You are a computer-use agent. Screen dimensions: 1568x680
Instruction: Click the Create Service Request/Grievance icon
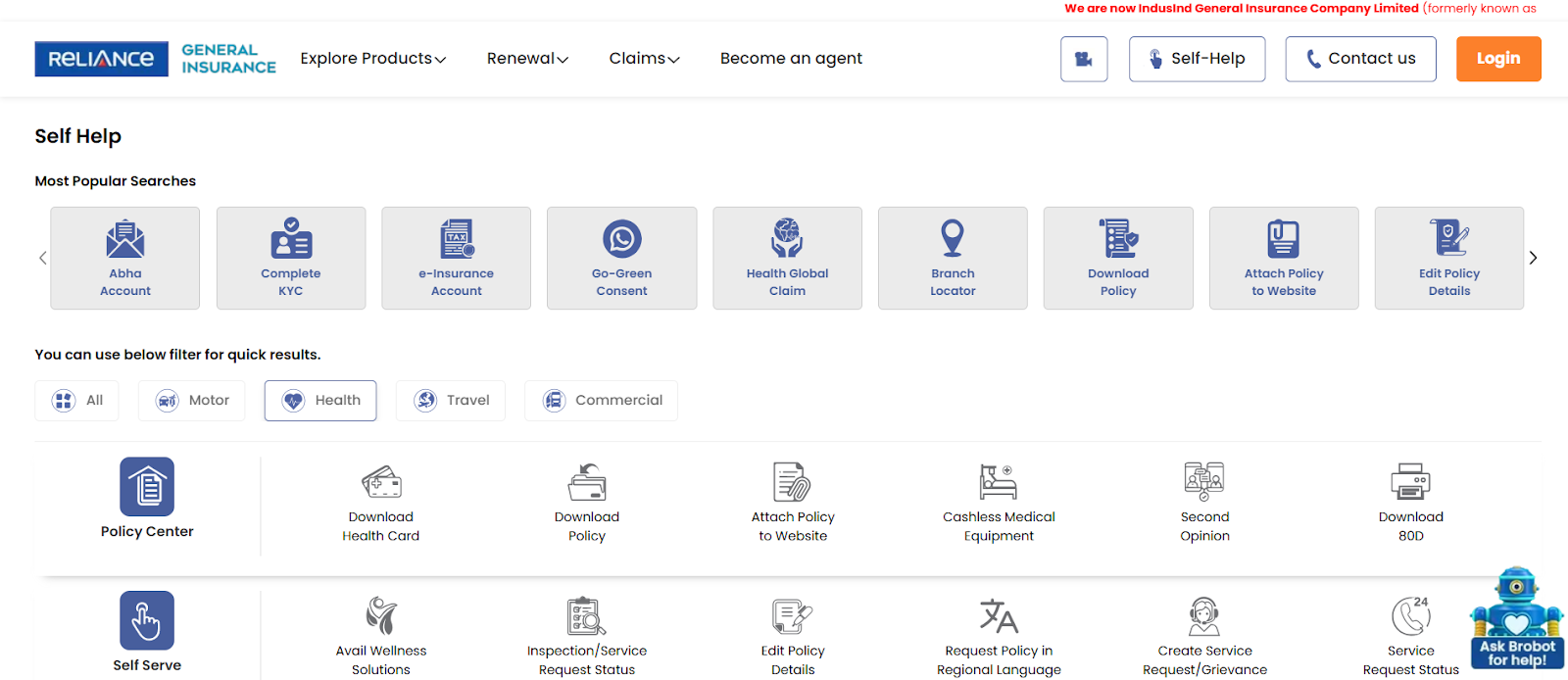pyautogui.click(x=1204, y=616)
